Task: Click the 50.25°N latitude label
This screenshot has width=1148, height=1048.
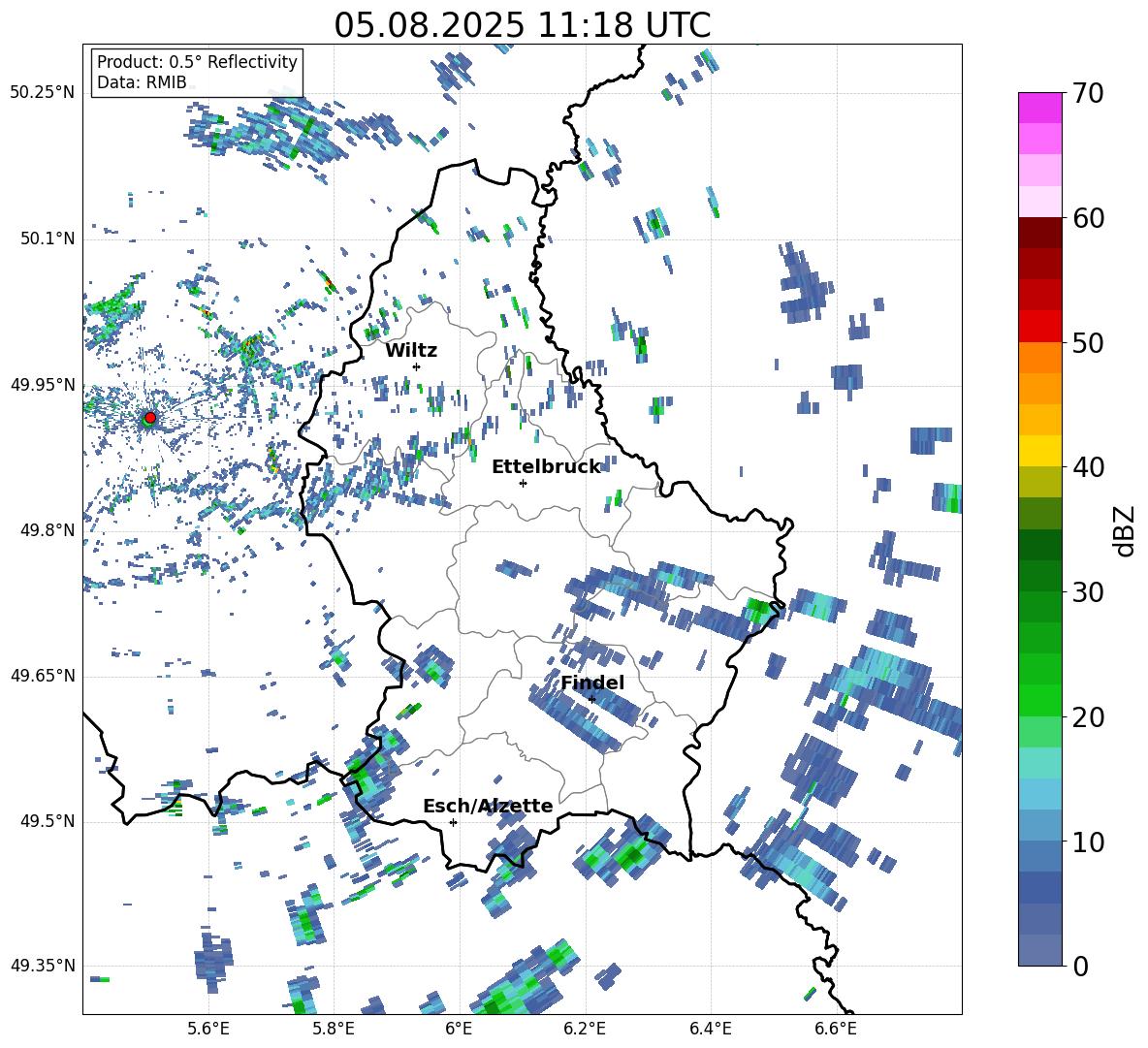Action: 43,93
